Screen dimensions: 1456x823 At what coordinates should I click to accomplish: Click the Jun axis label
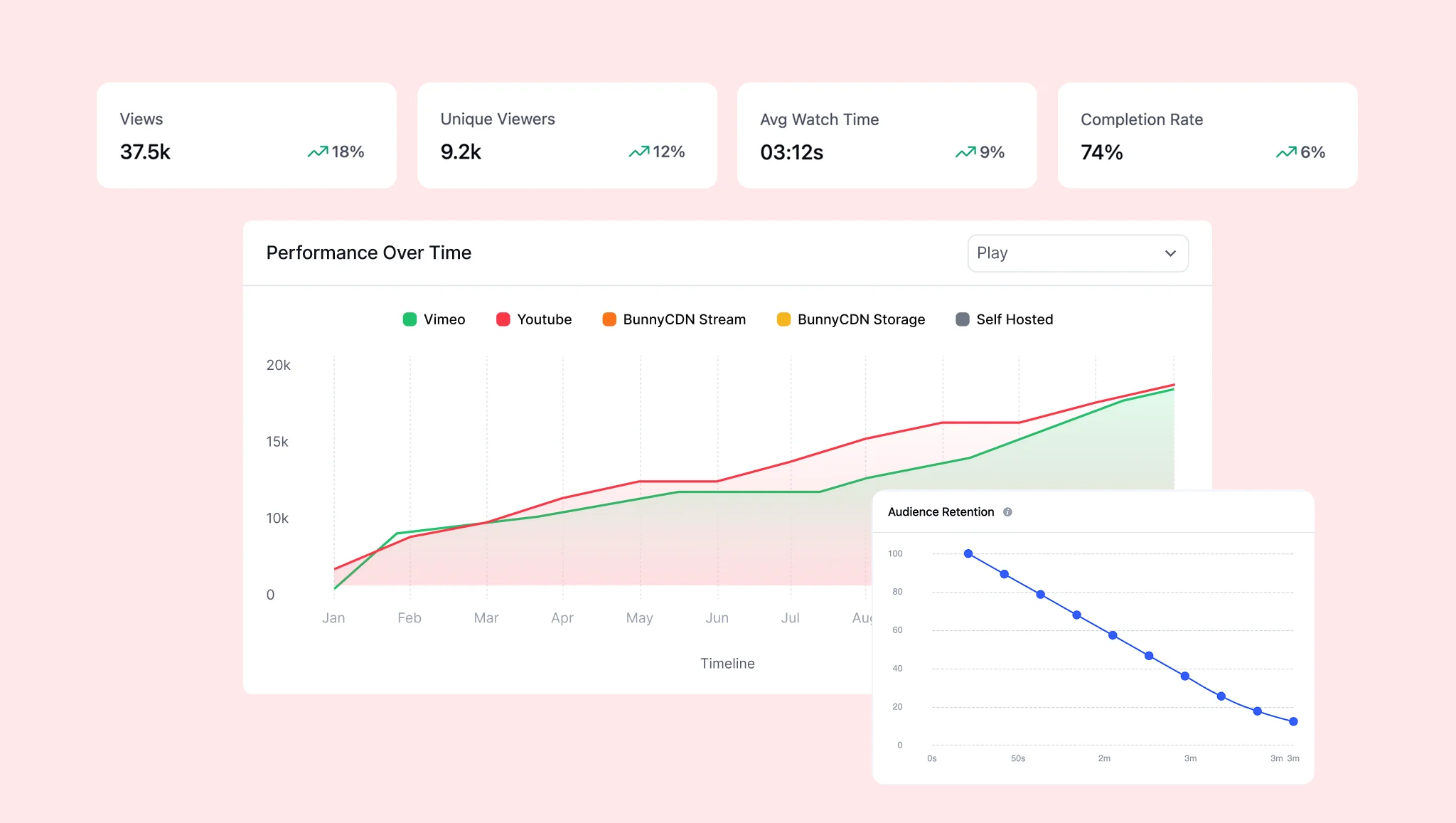(x=717, y=618)
